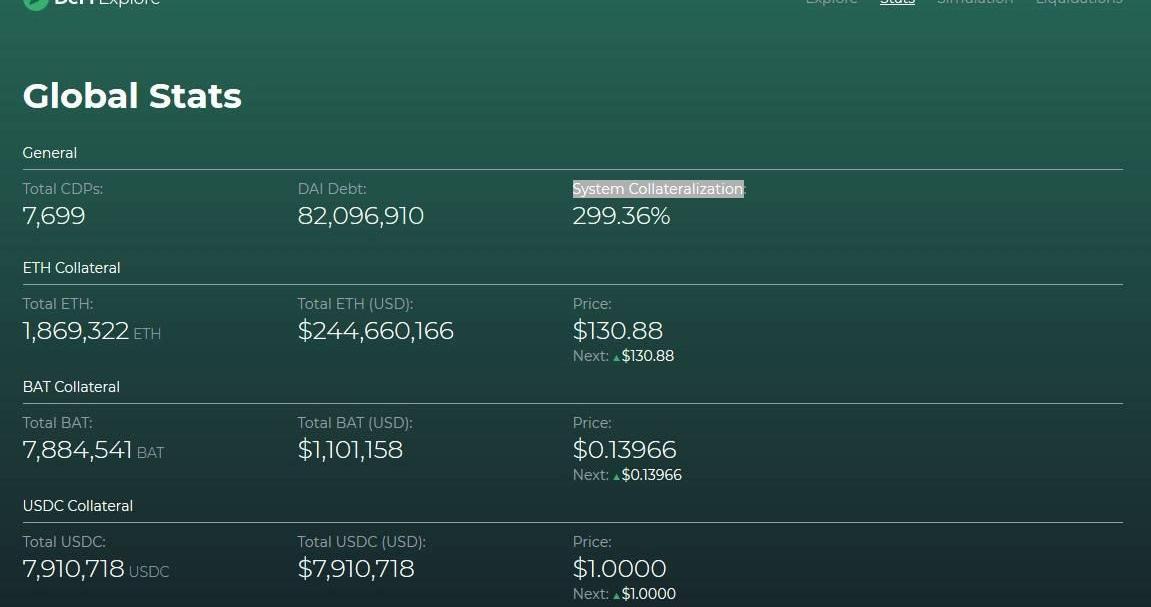Viewport: 1151px width, 607px height.
Task: Click the green arrow next to ETH next price
Action: (617, 357)
